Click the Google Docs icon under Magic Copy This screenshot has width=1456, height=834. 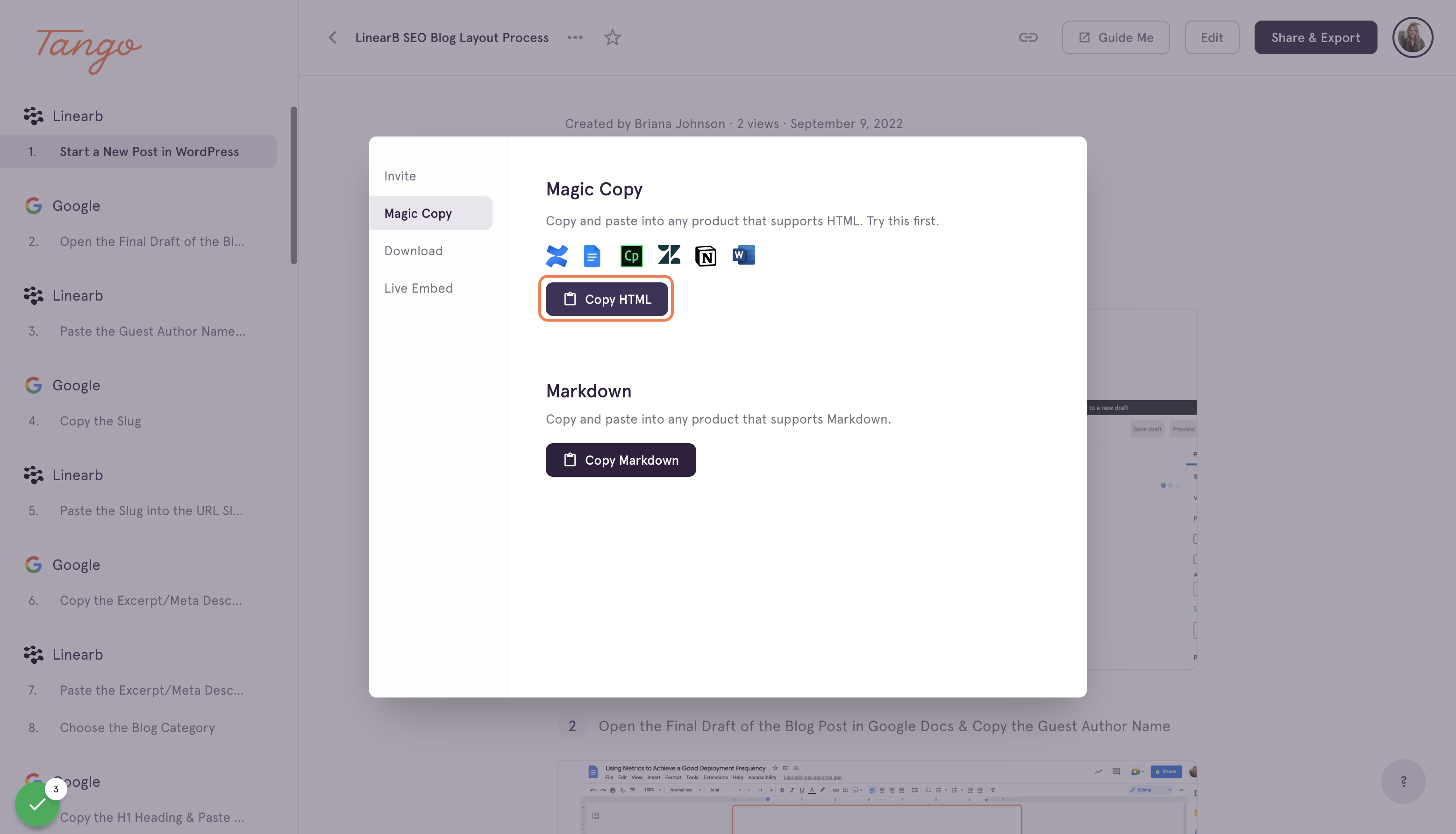(x=592, y=256)
